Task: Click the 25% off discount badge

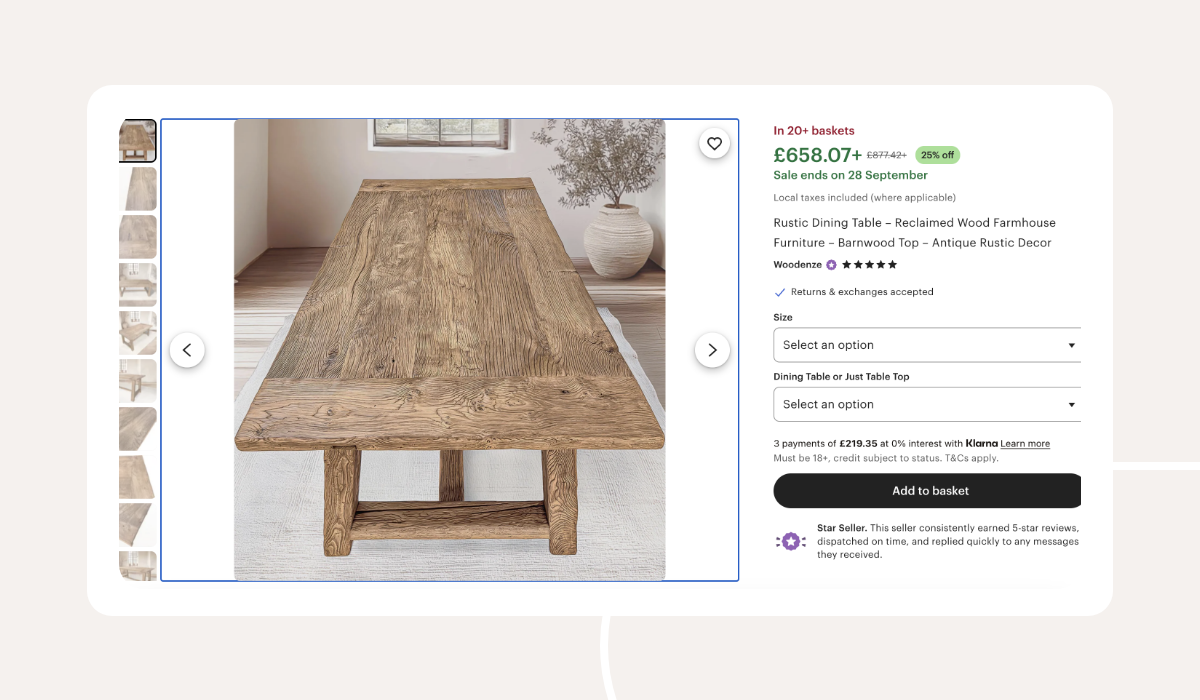Action: 937,155
